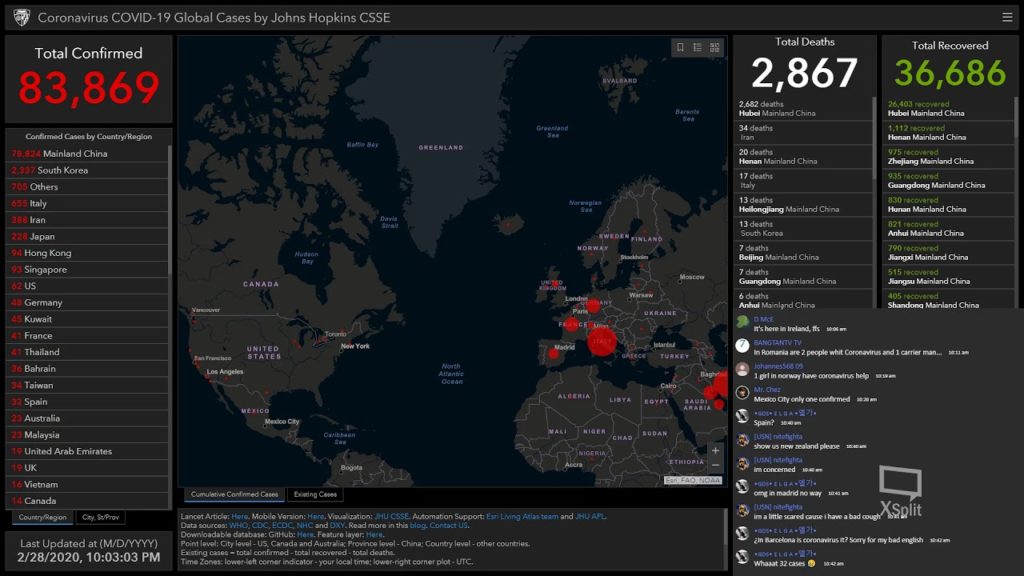This screenshot has width=1024, height=576.
Task: Open the map legend icon
Action: pyautogui.click(x=698, y=48)
